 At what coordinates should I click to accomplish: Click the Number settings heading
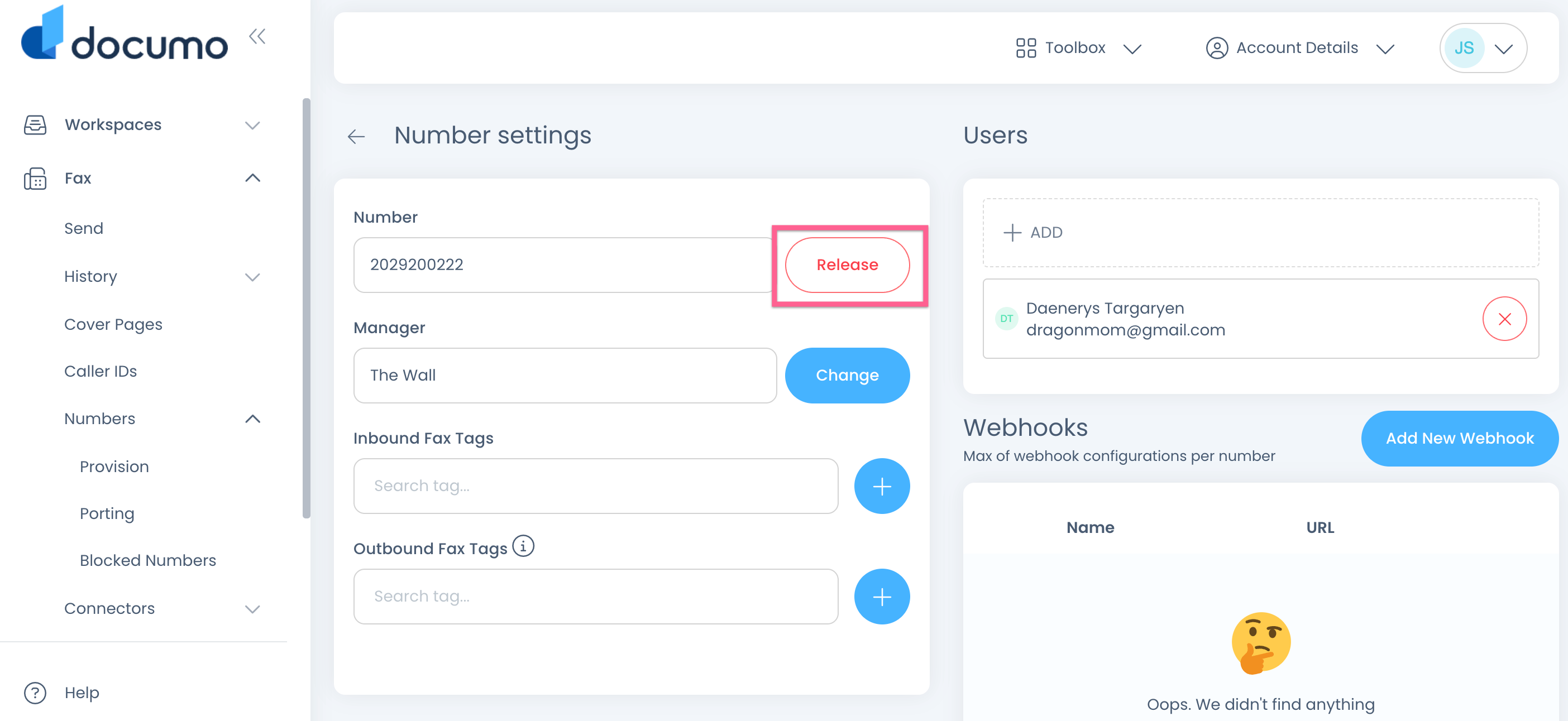(493, 135)
